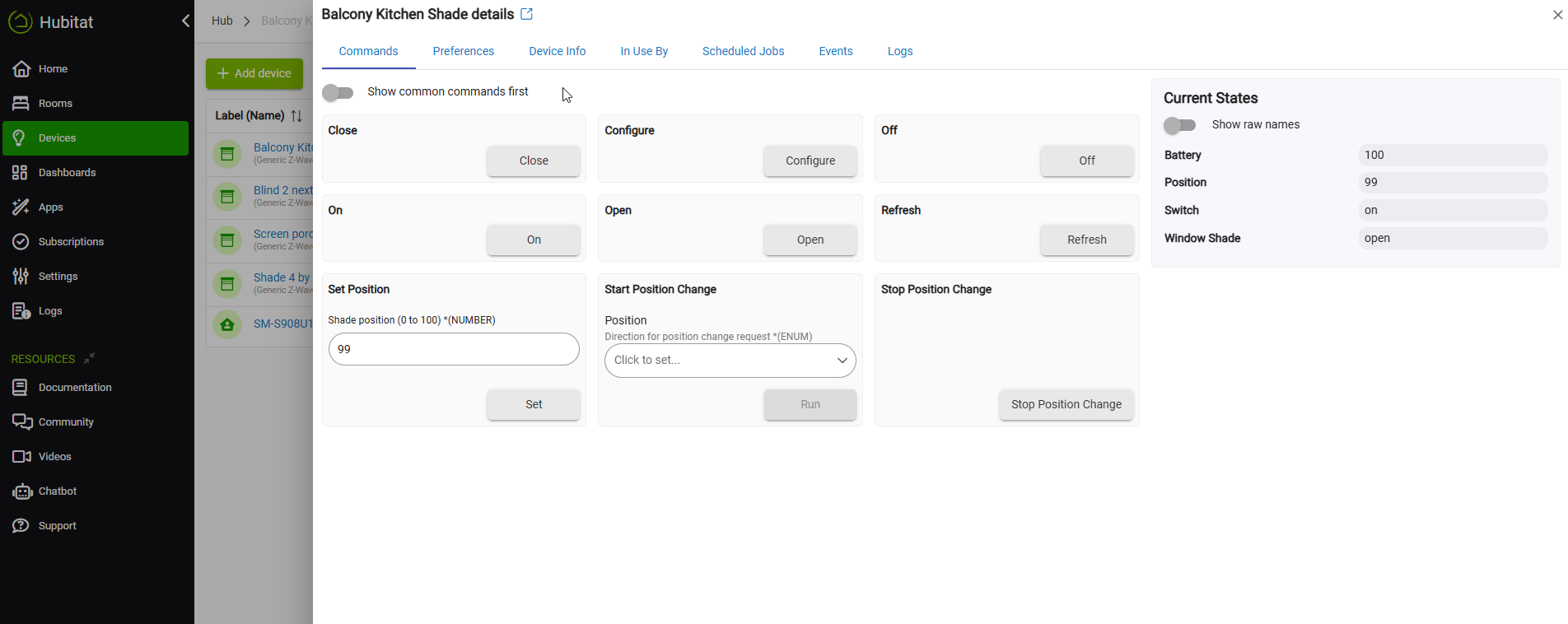
Task: Open the Chatbot robot icon
Action: (x=21, y=491)
